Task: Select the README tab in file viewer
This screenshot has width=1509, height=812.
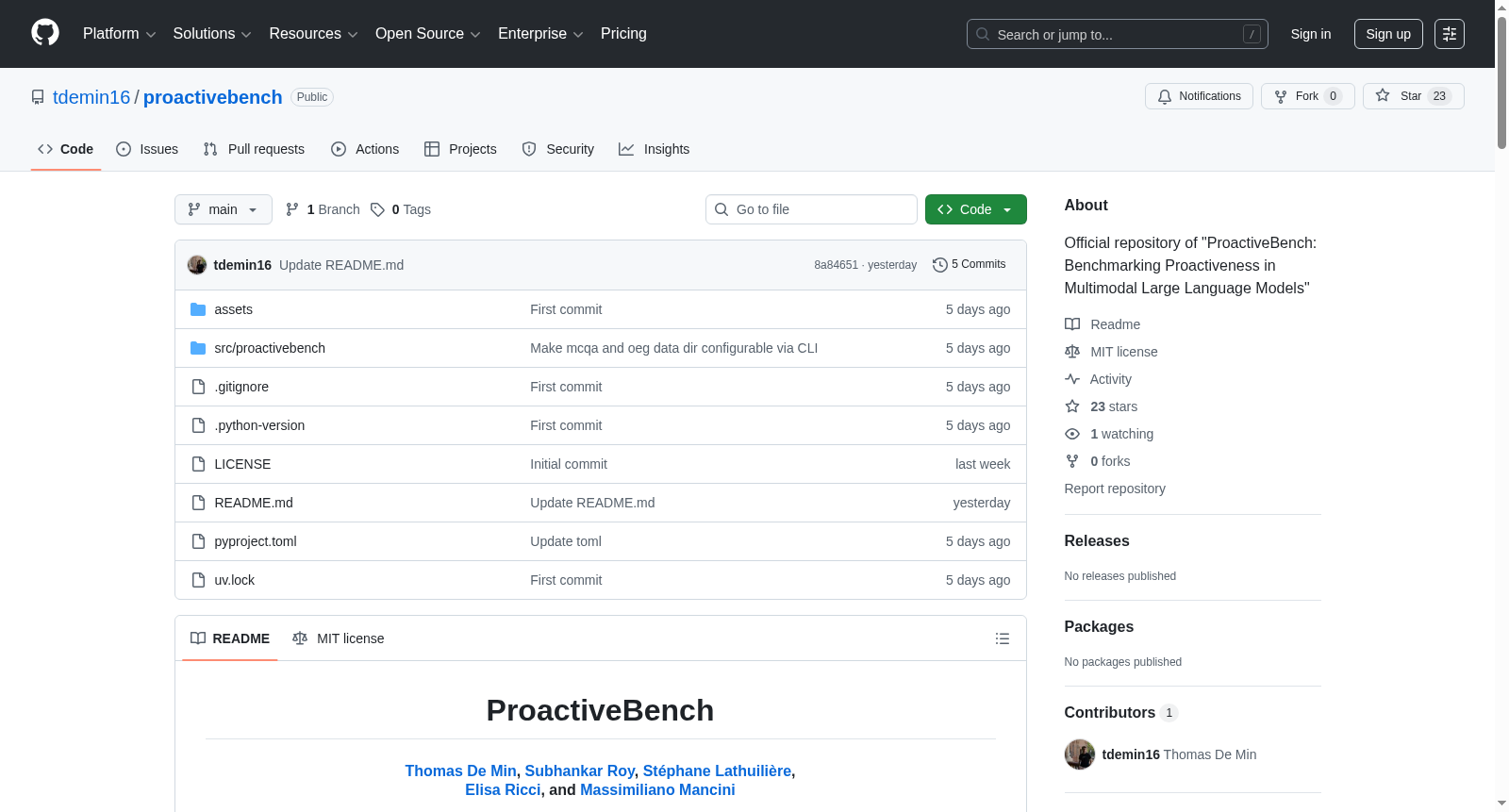Action: [x=230, y=638]
